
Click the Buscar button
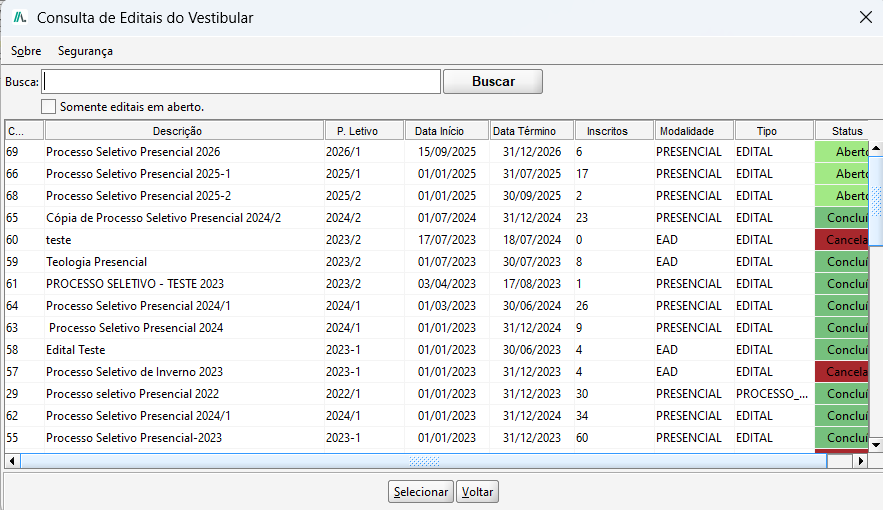point(493,82)
